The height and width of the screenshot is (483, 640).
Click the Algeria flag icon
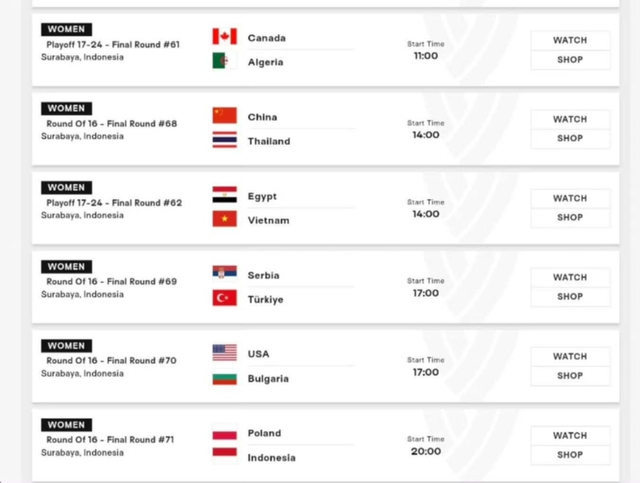(x=224, y=61)
